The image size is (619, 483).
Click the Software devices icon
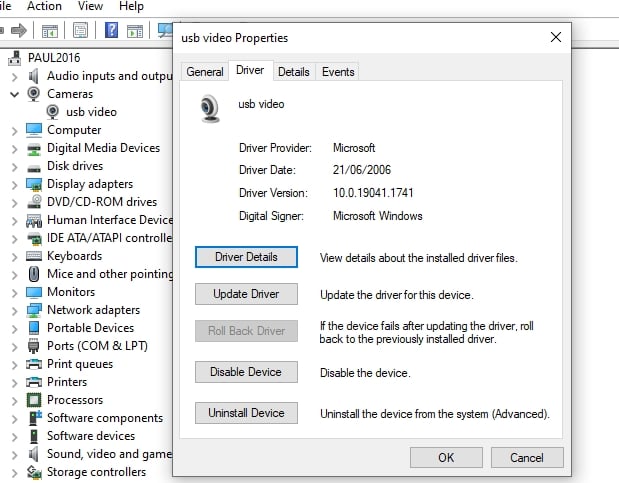coord(34,436)
